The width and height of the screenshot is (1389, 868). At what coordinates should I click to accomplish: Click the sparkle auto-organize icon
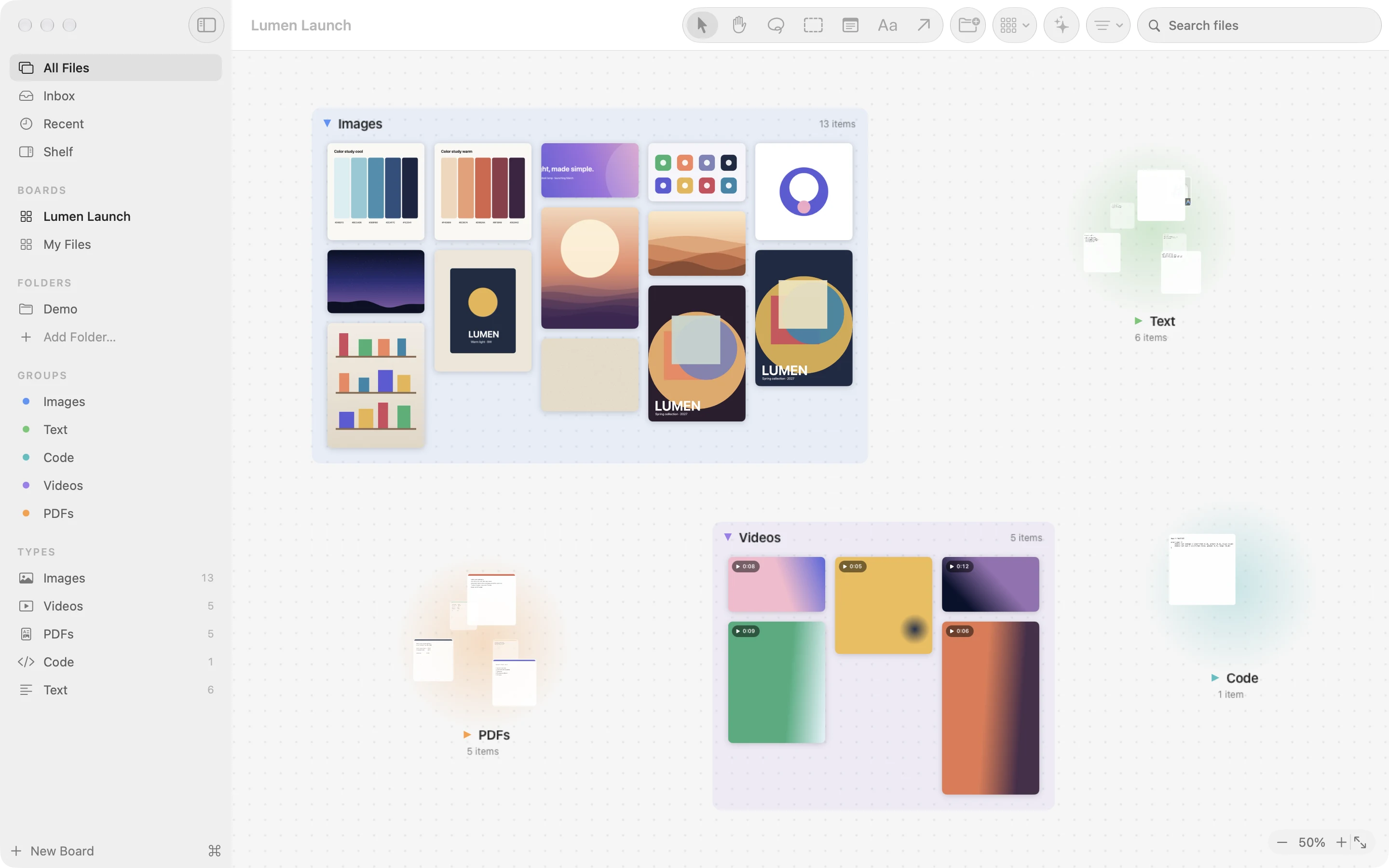1061,25
